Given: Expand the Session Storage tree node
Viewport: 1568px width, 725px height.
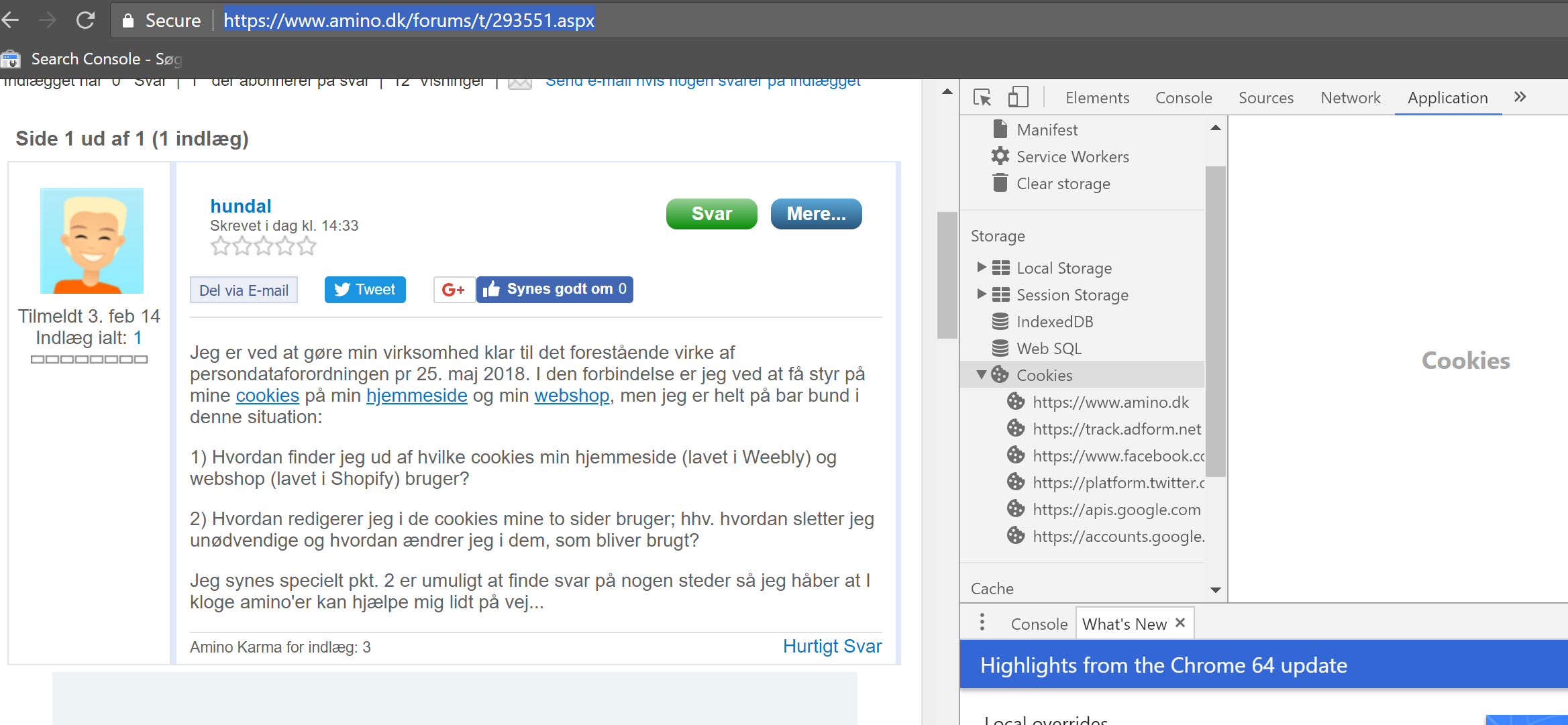Looking at the screenshot, I should coord(982,294).
